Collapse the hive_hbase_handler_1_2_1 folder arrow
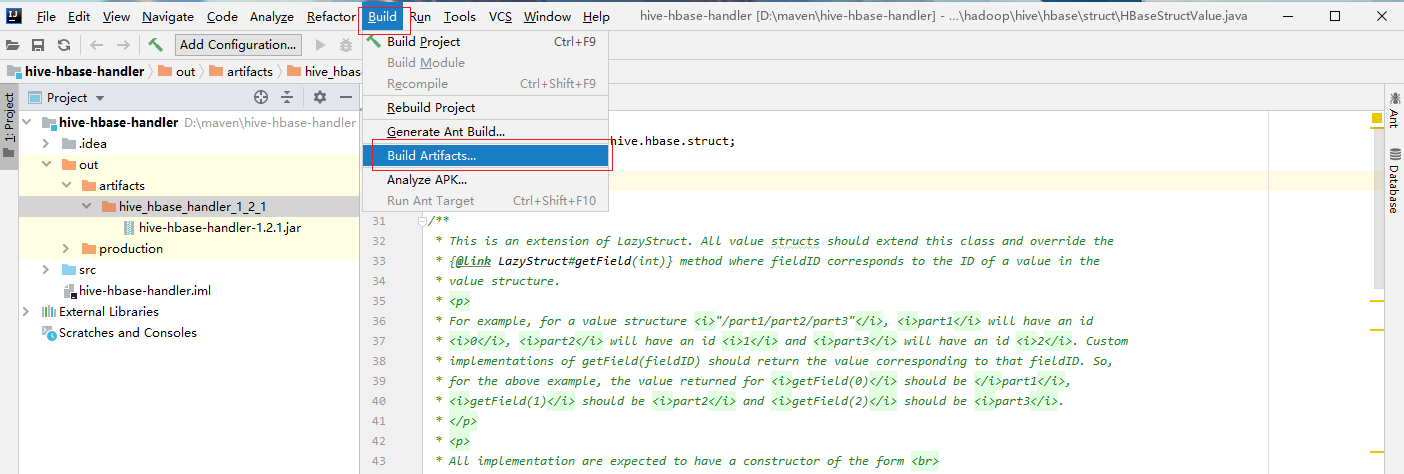Viewport: 1404px width, 474px height. [86, 207]
